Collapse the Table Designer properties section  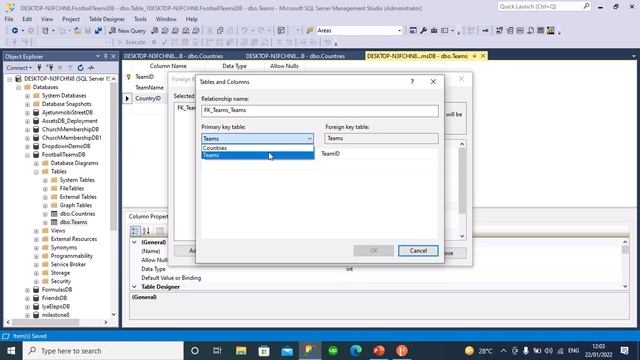134,287
